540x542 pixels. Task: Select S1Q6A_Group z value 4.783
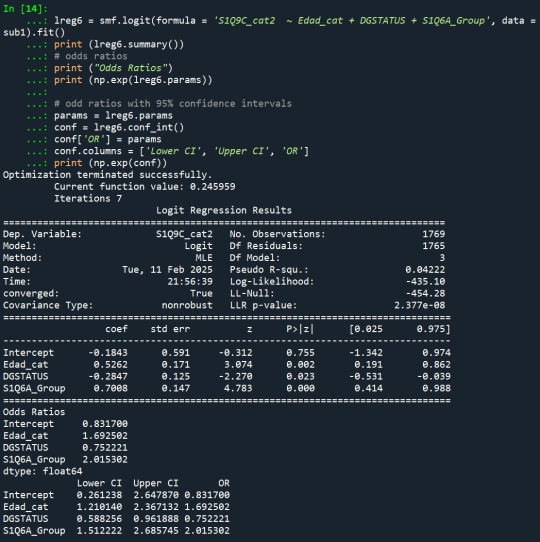tap(238, 388)
